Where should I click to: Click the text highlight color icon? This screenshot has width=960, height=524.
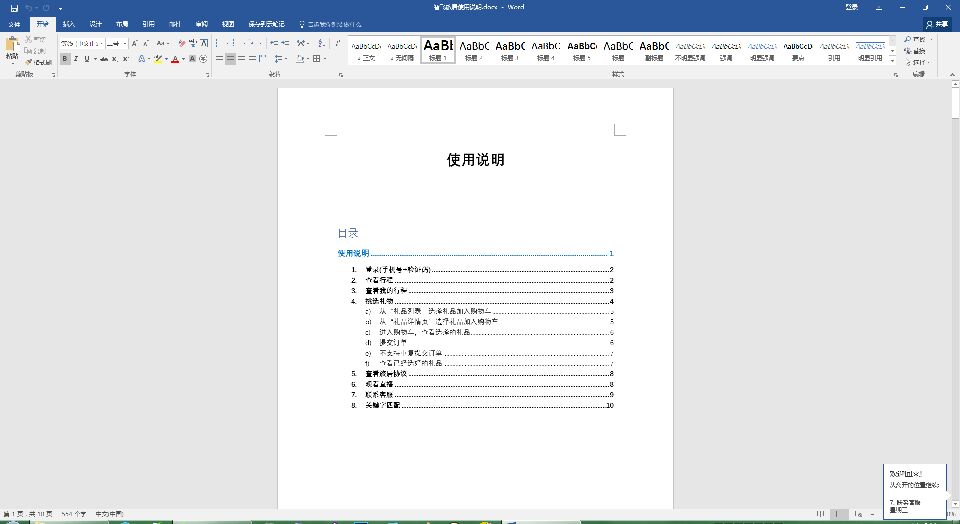coord(158,59)
